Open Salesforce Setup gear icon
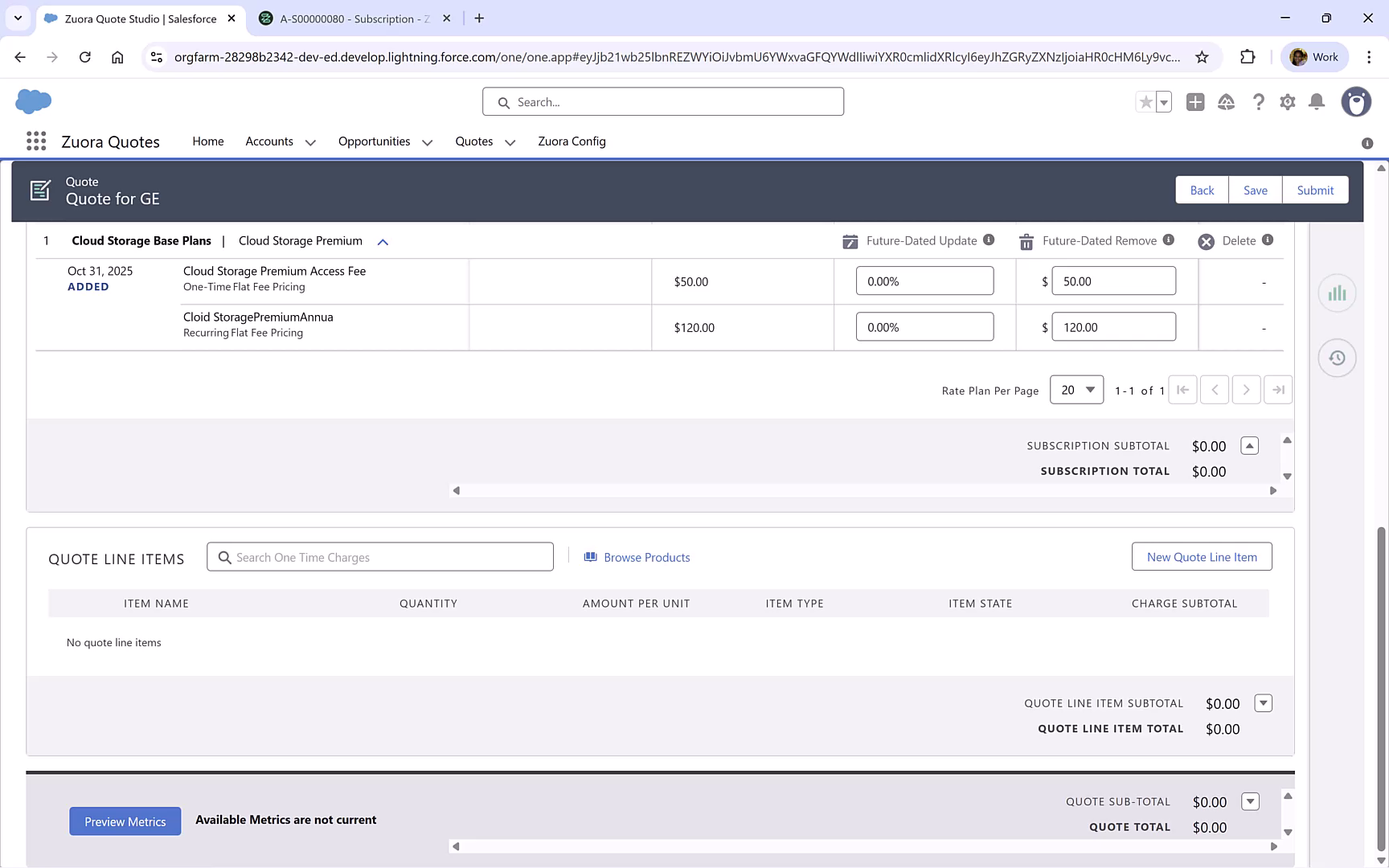Image resolution: width=1389 pixels, height=868 pixels. pyautogui.click(x=1287, y=102)
